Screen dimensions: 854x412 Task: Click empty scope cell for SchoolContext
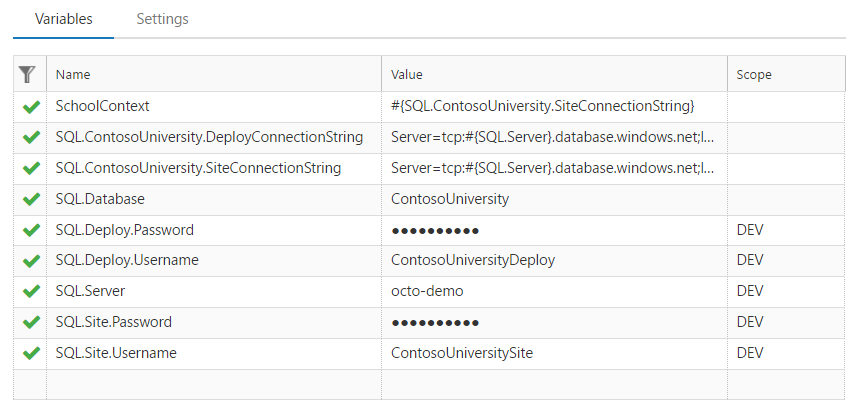[x=786, y=106]
